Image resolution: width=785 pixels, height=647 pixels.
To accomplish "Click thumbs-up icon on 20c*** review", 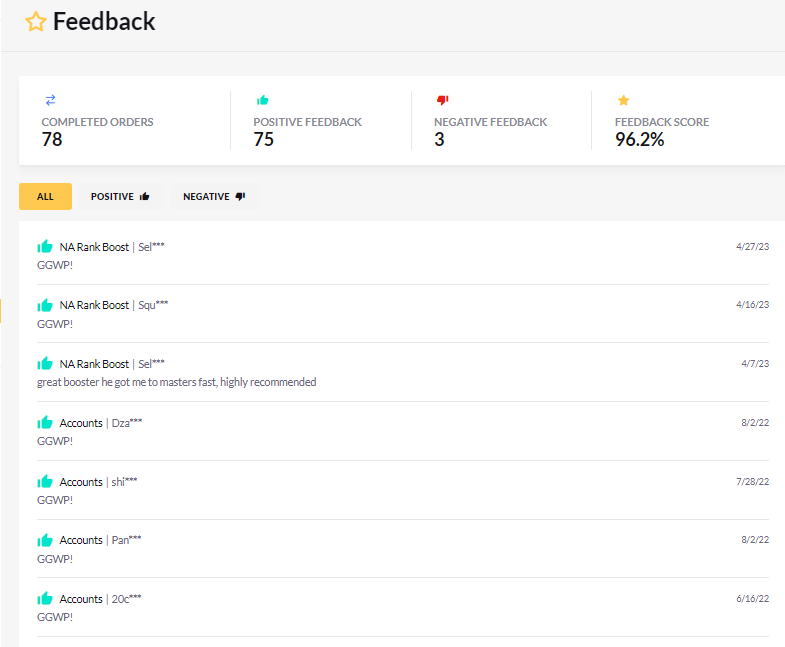I will [x=45, y=599].
